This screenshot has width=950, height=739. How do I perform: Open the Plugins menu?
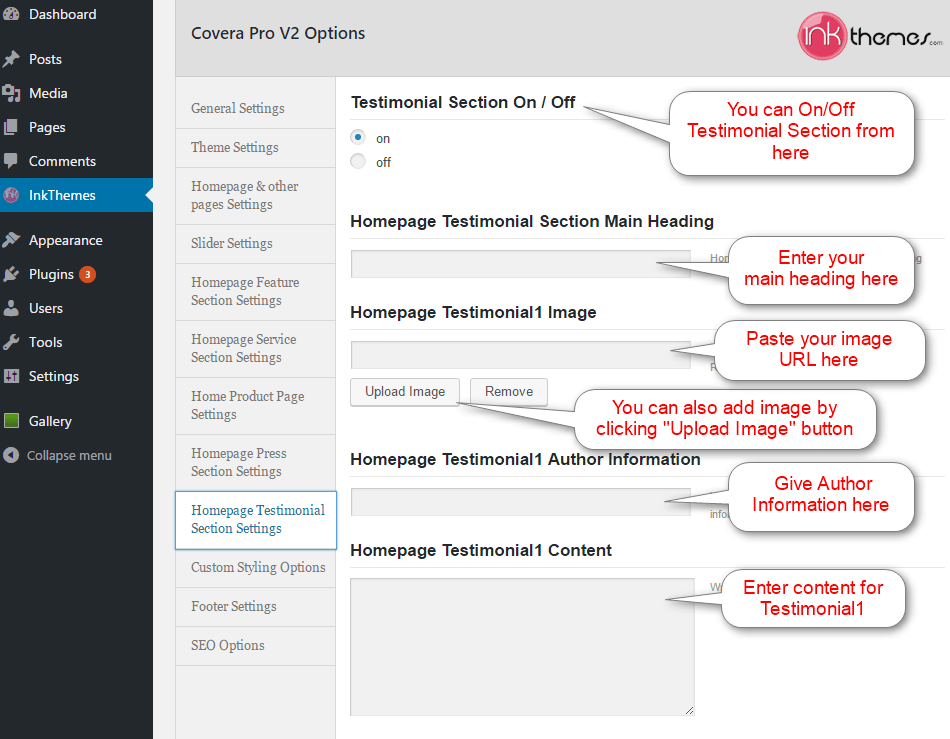click(76, 274)
